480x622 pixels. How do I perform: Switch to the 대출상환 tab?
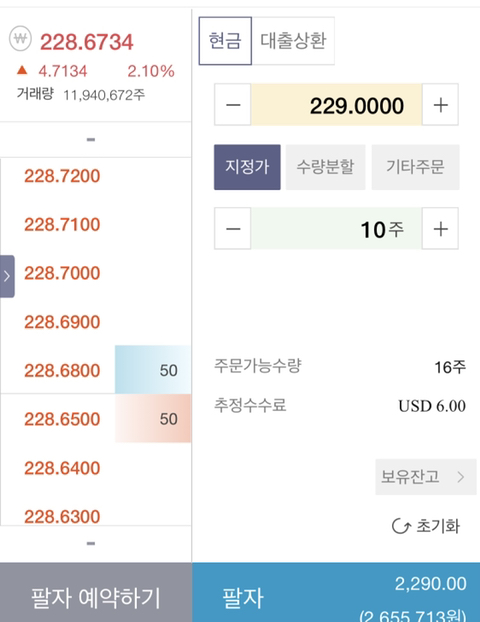293,40
